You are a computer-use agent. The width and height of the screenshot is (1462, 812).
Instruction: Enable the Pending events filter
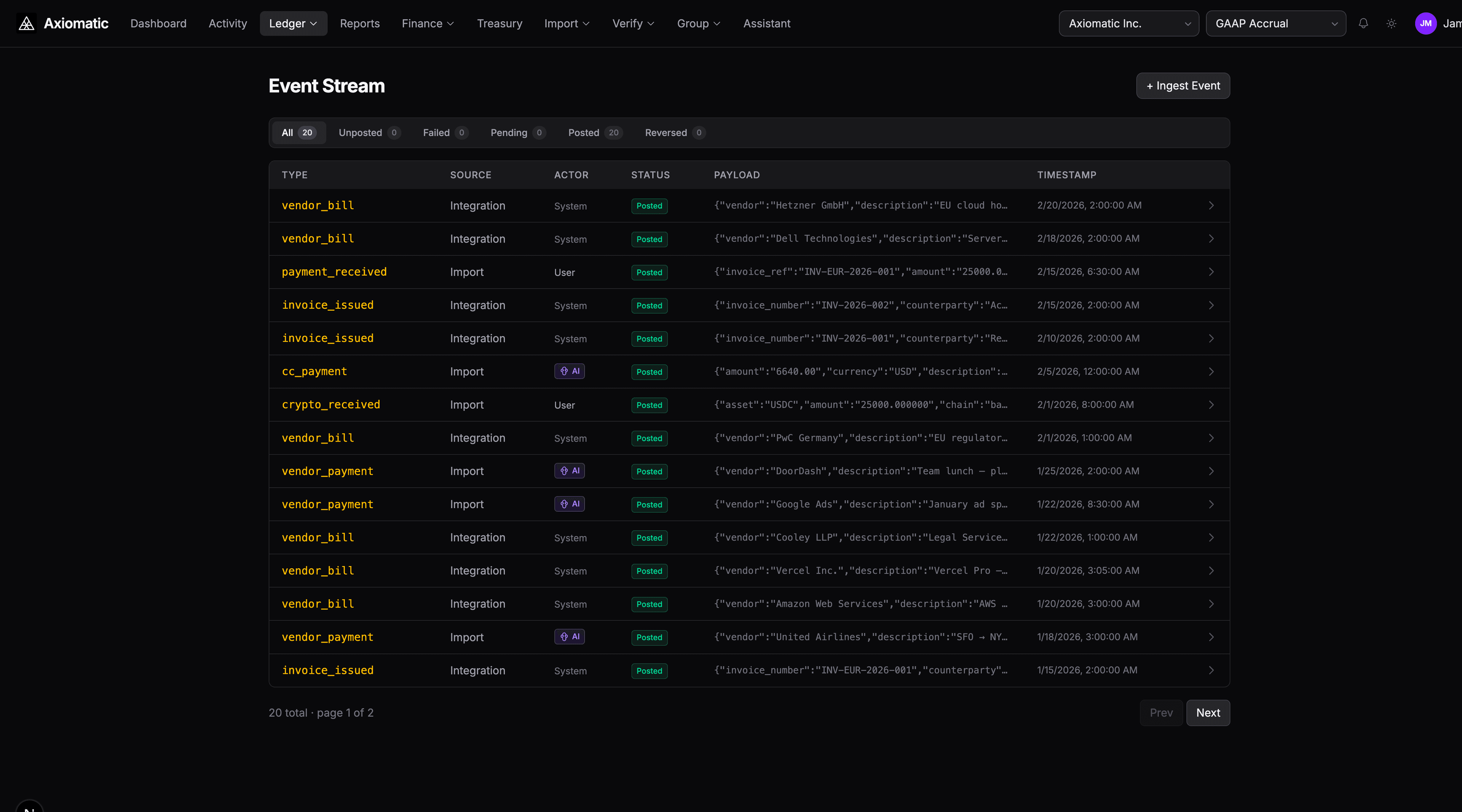click(x=517, y=133)
